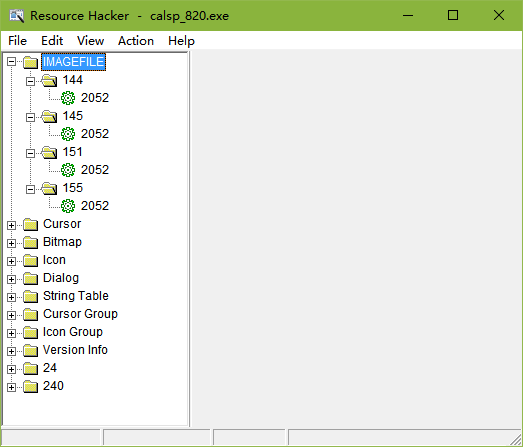Image resolution: width=523 pixels, height=447 pixels.
Task: Expand the String Table folder
Action: [x=11, y=297]
